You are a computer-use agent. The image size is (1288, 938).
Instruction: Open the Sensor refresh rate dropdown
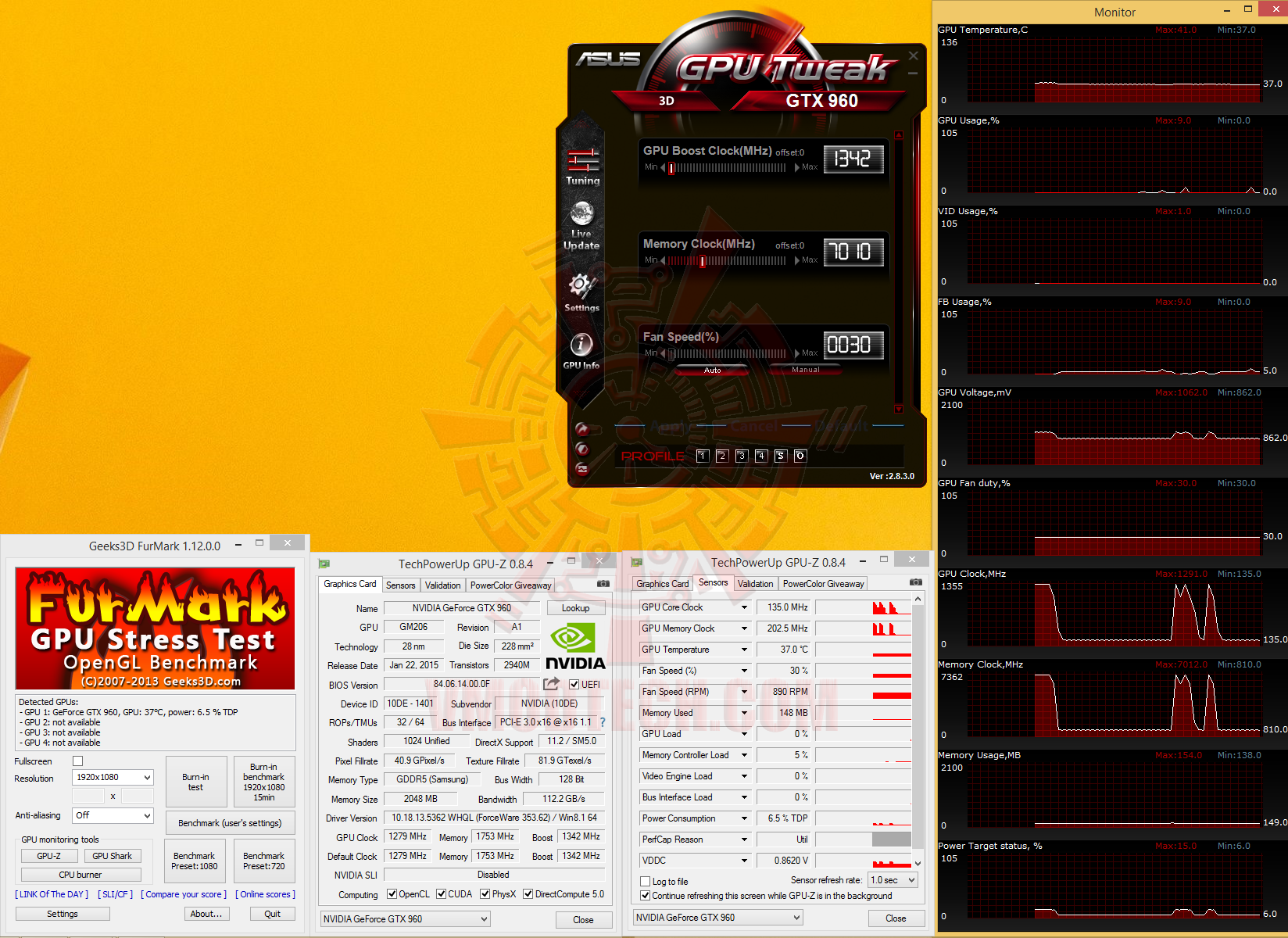pyautogui.click(x=893, y=880)
